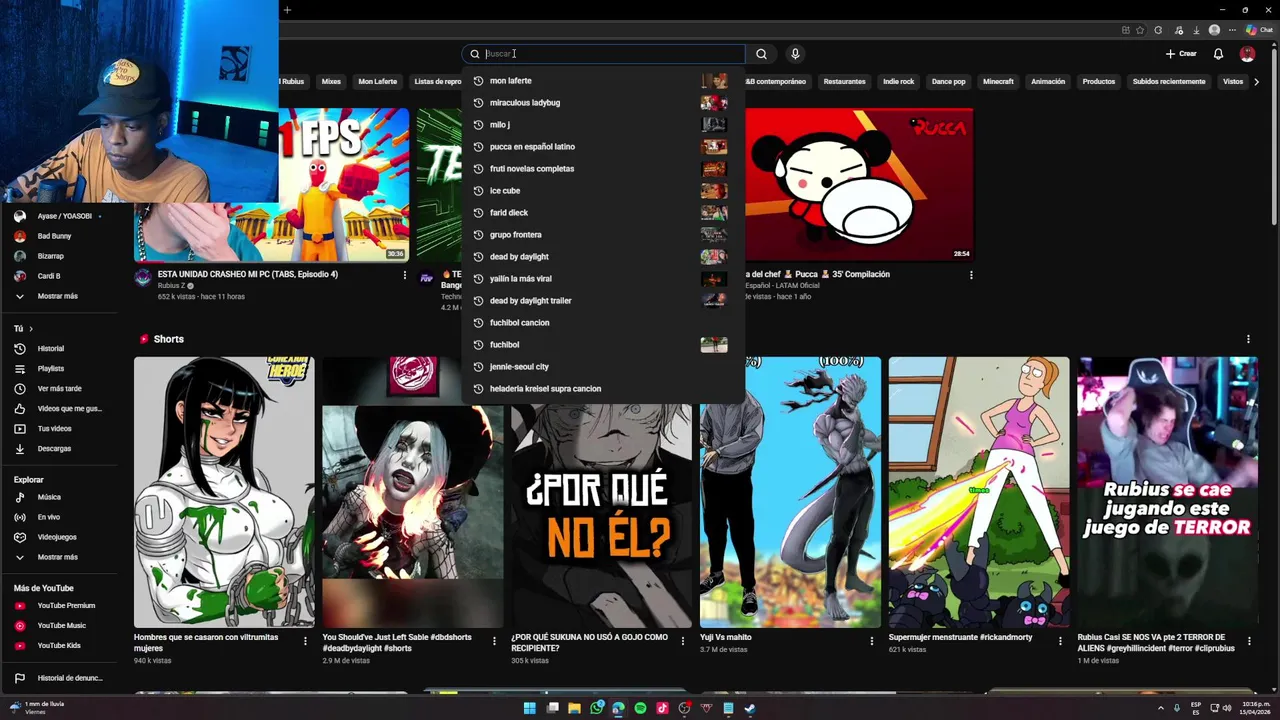
Task: Select 'heladería kreisel supra cancion' suggestion
Action: coord(603,389)
